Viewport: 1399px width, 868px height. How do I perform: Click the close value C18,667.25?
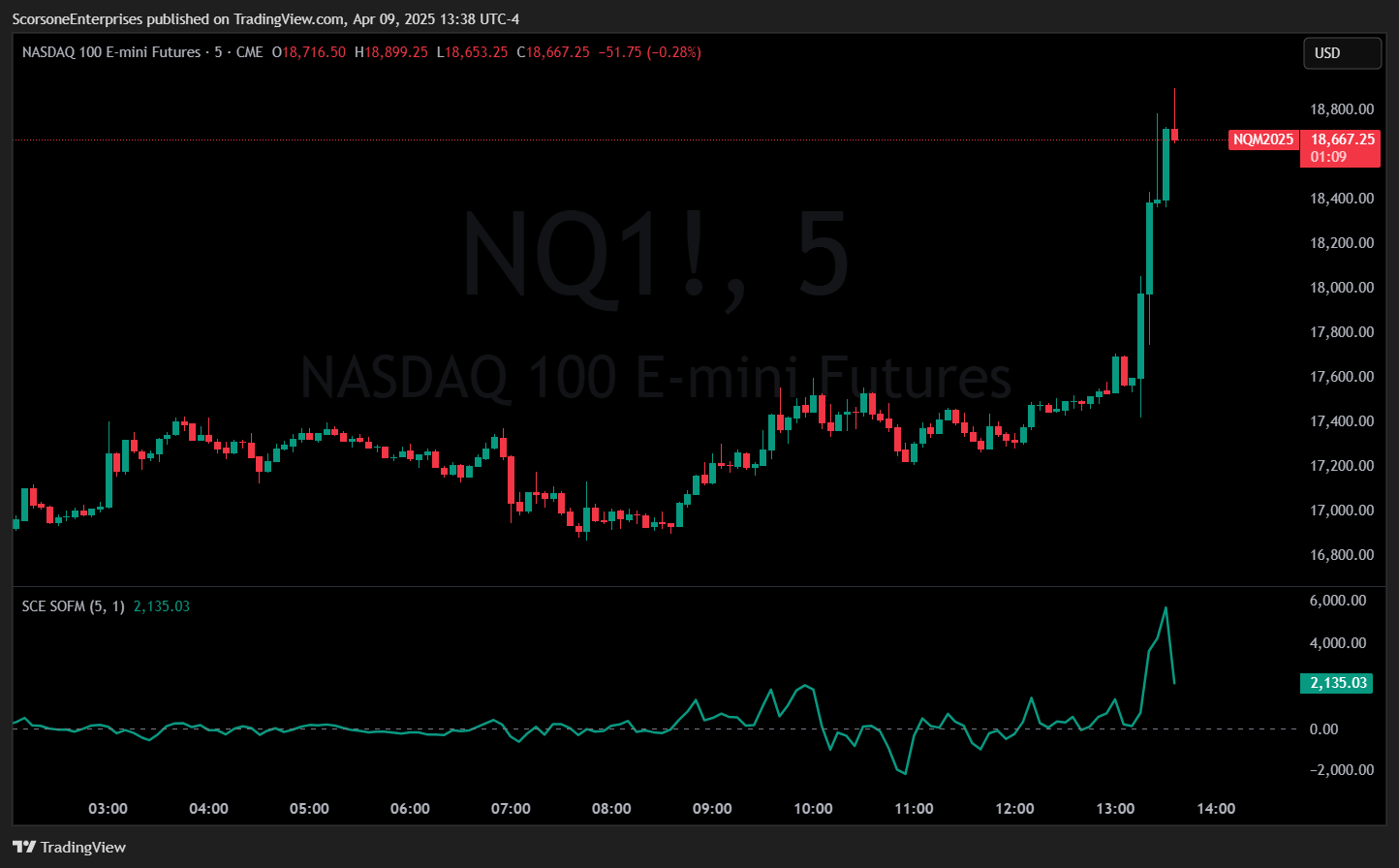pos(553,52)
